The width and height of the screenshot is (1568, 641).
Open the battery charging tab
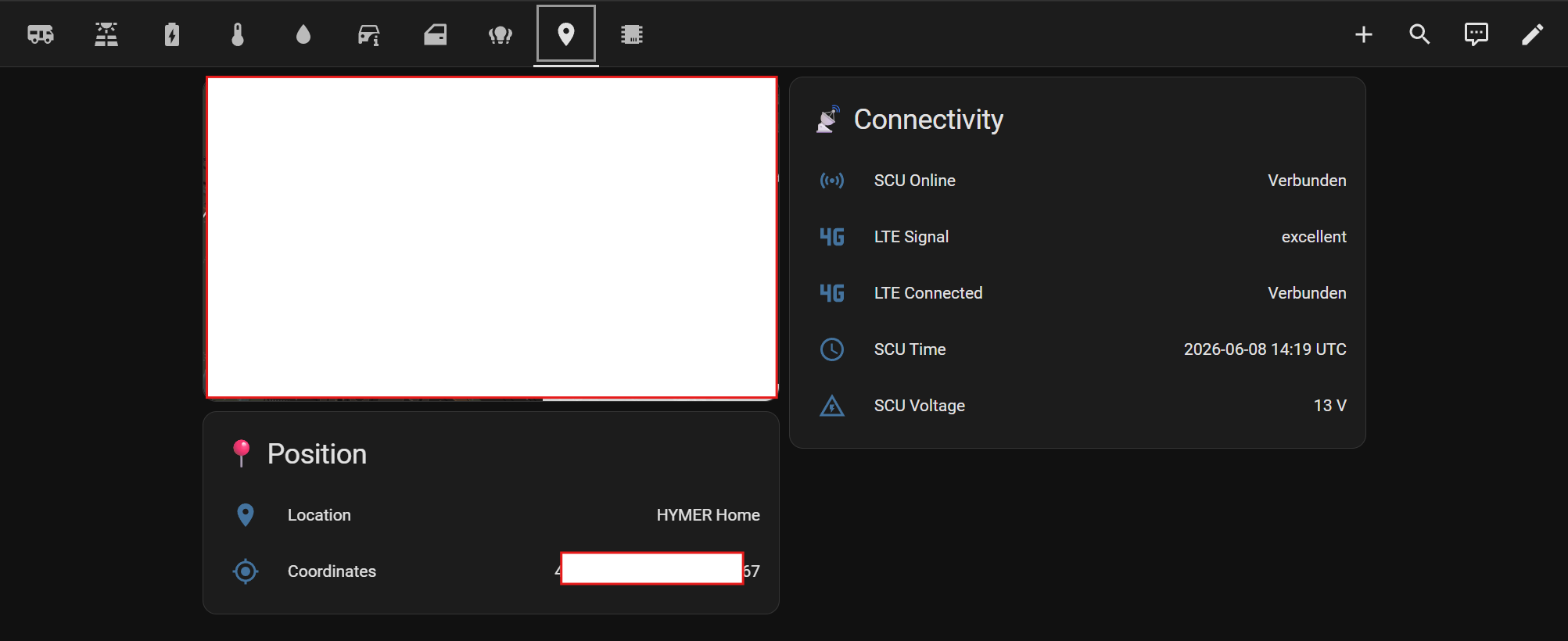(172, 34)
